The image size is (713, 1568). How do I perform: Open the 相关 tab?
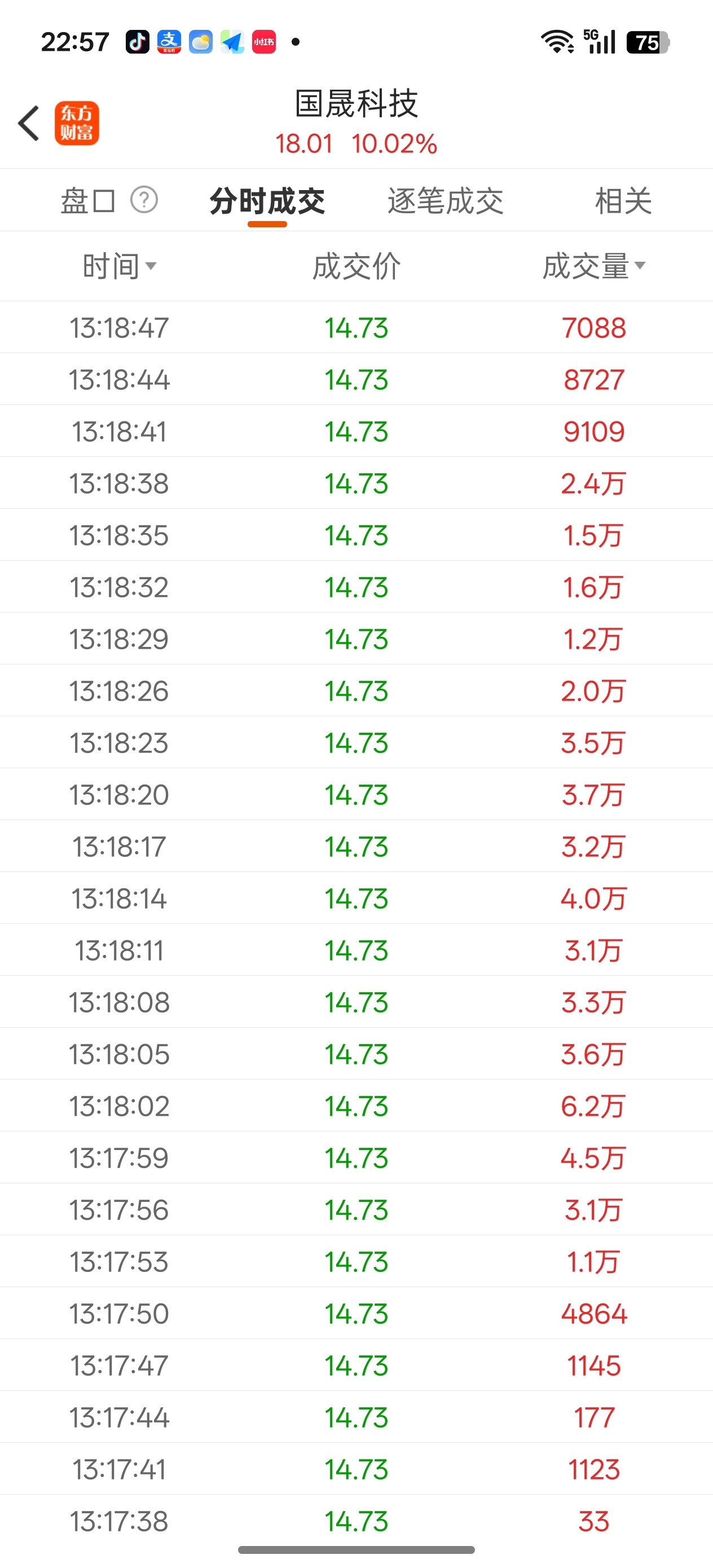coord(623,201)
